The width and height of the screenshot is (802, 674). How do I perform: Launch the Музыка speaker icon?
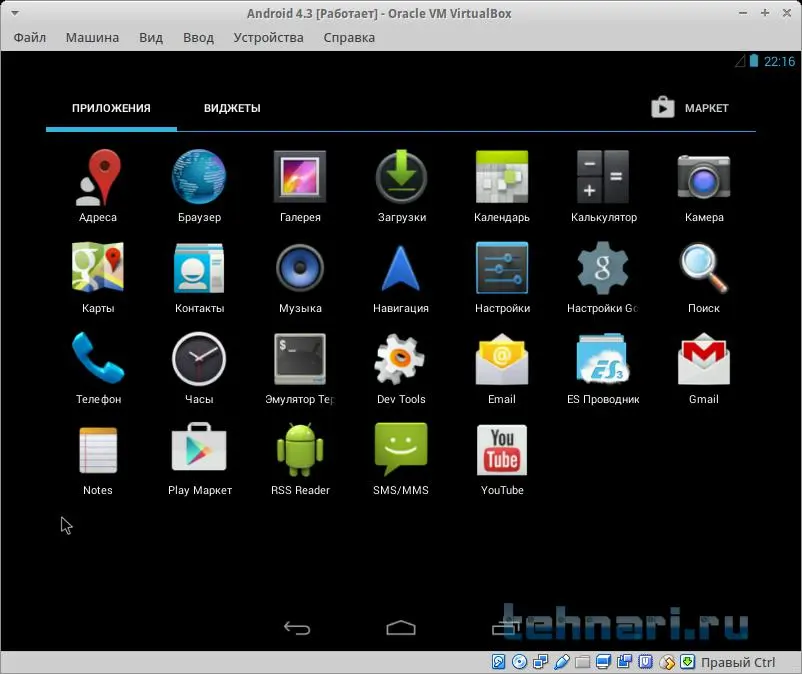point(300,268)
